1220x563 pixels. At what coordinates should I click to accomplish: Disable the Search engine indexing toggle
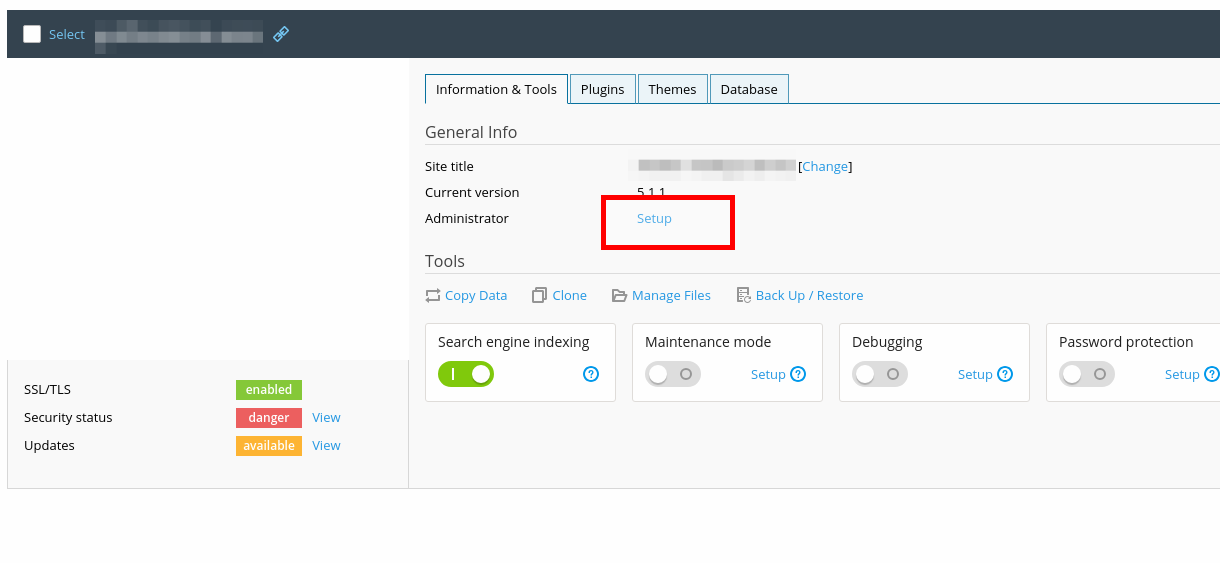click(466, 374)
